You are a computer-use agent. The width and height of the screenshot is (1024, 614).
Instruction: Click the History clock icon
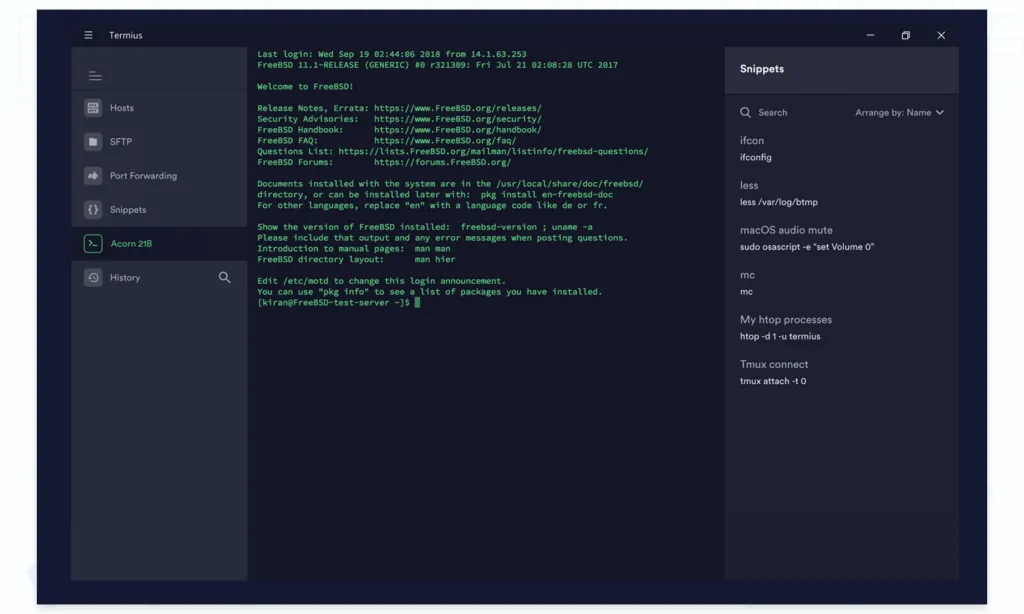click(93, 278)
